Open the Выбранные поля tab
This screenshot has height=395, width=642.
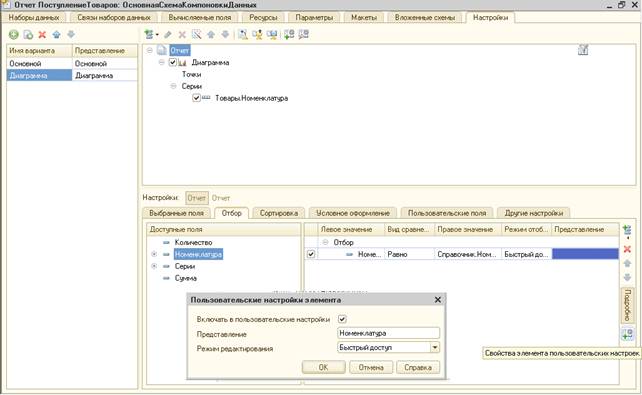[x=176, y=213]
